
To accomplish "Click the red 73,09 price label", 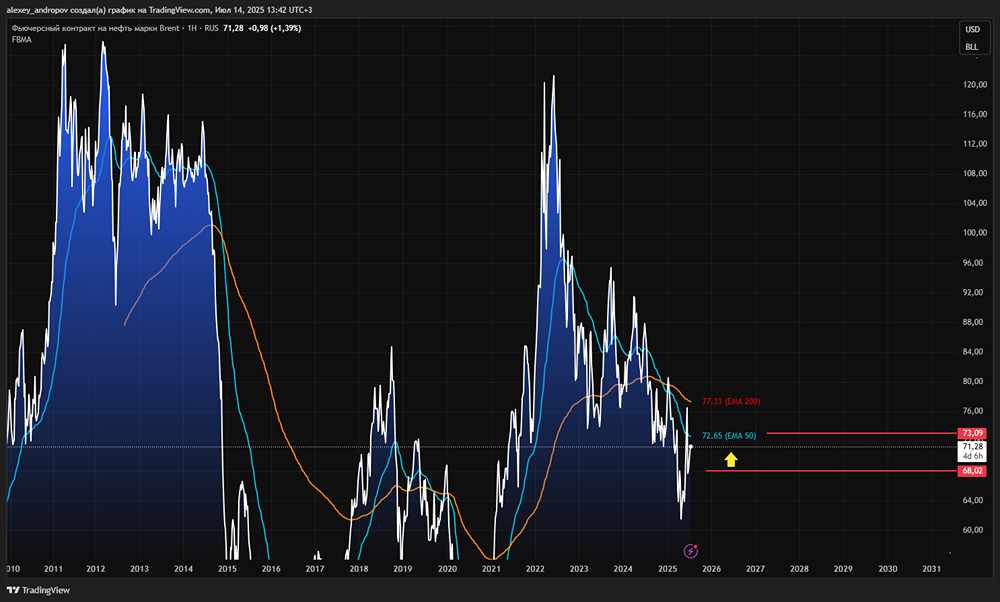I will tap(973, 433).
